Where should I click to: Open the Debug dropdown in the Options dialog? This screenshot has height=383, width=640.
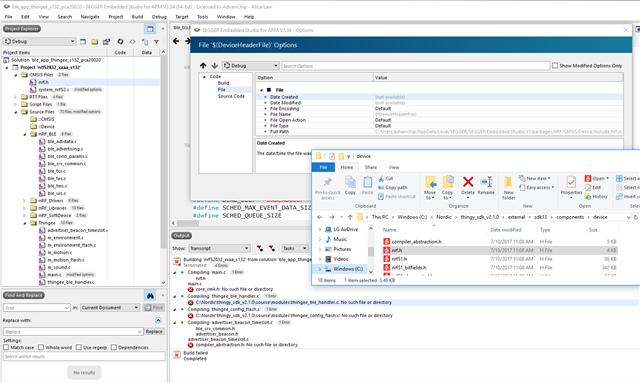pyautogui.click(x=250, y=65)
